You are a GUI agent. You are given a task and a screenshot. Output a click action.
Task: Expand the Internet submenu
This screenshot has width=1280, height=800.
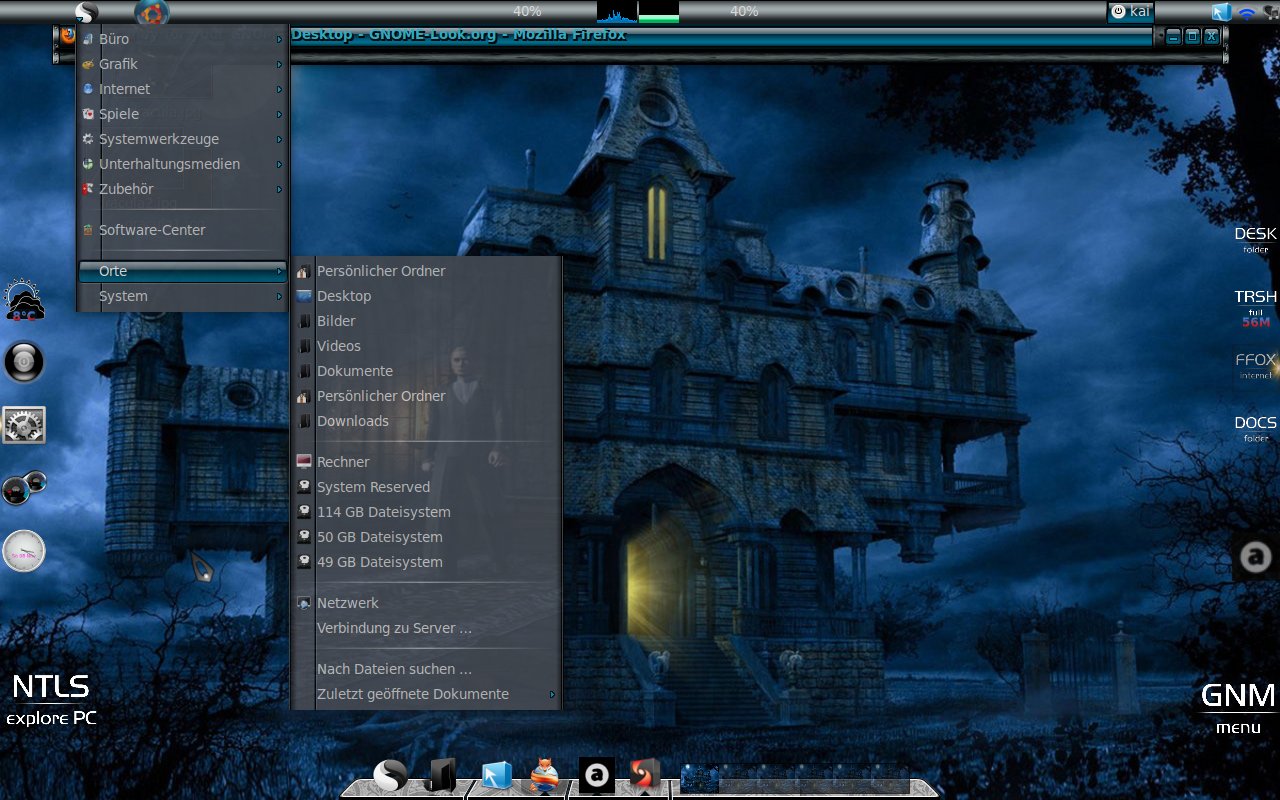tap(183, 89)
